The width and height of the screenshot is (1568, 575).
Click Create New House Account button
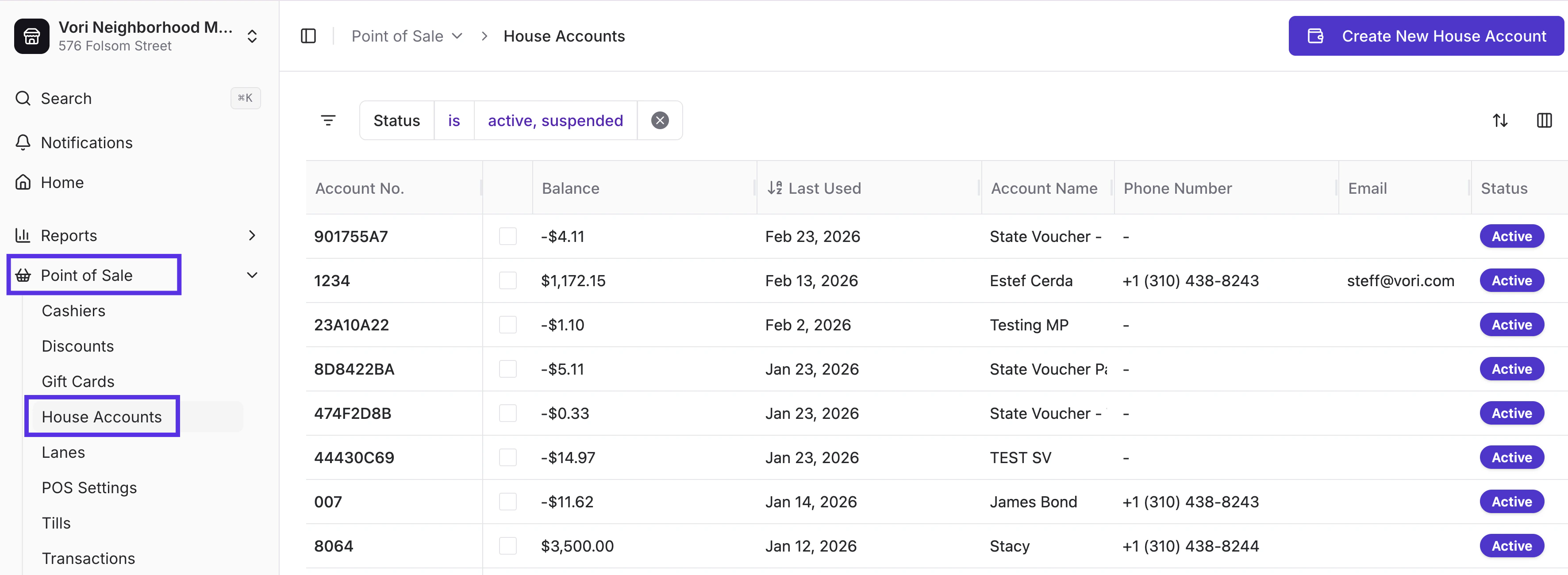pos(1426,37)
